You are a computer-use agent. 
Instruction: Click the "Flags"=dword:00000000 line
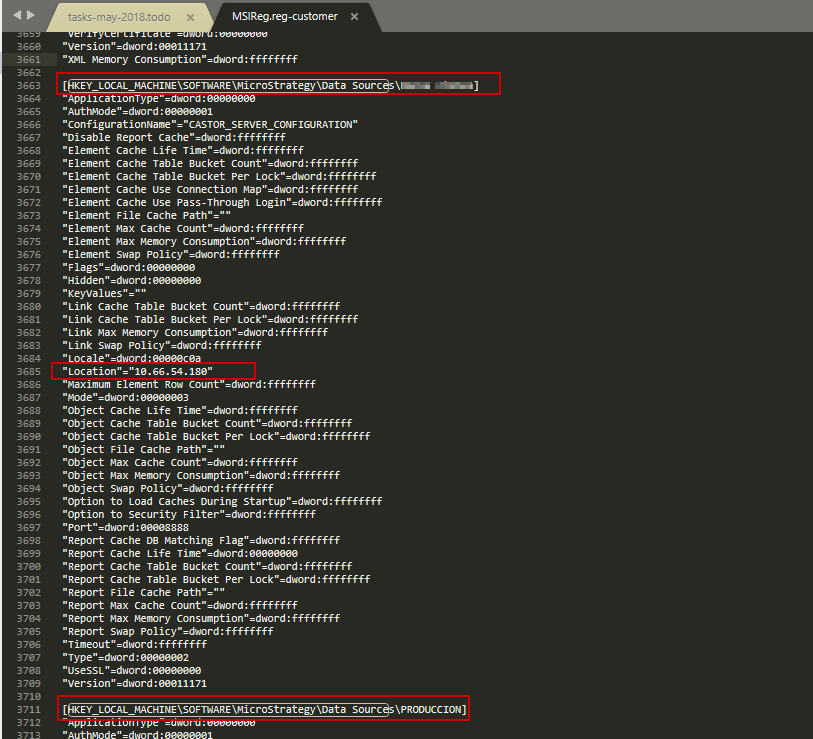click(x=129, y=268)
